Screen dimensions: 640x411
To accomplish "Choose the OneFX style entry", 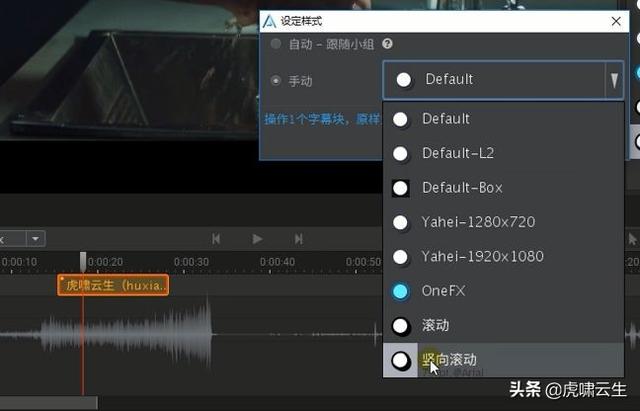I will 503,291.
